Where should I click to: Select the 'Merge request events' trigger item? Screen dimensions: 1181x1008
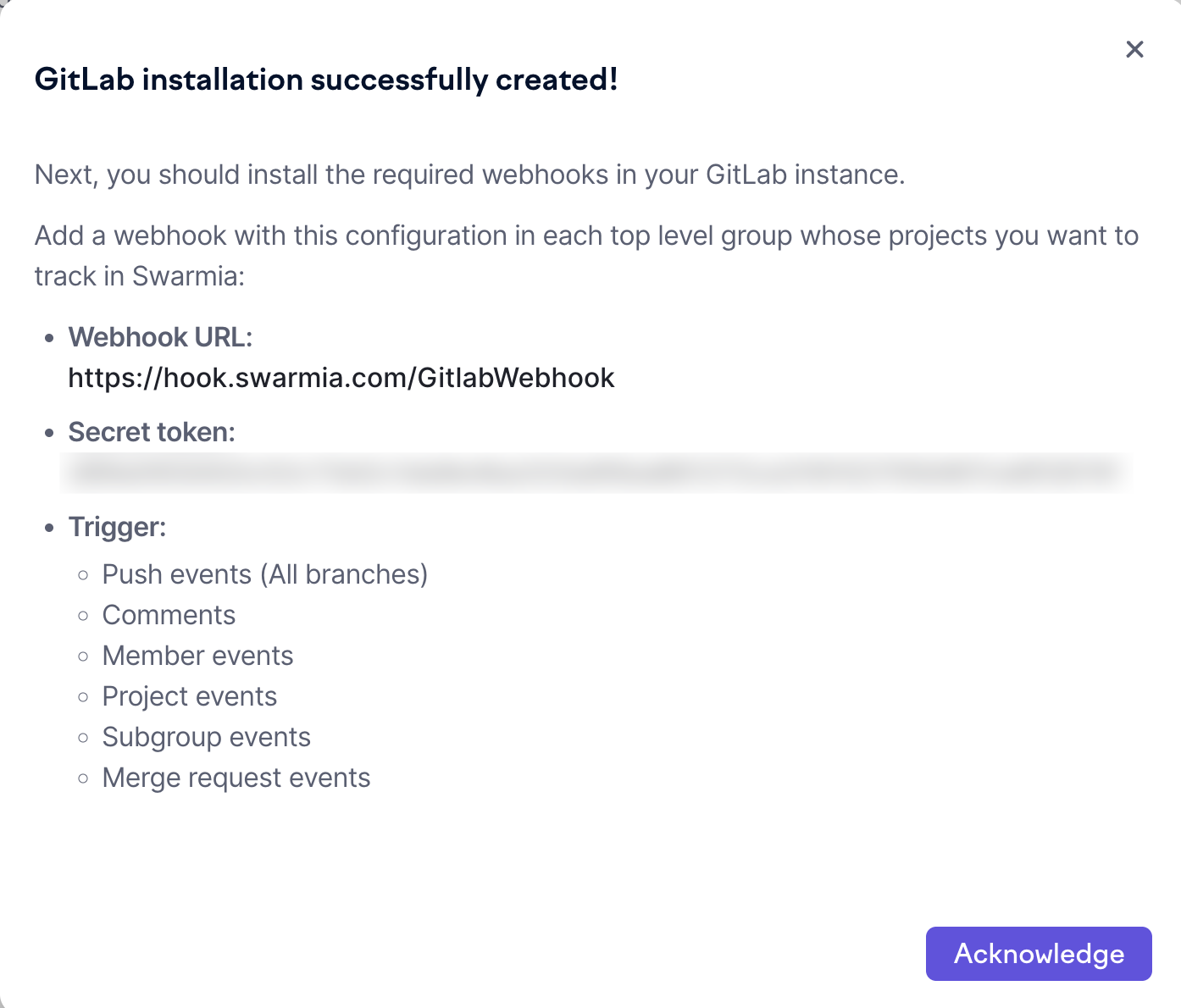236,778
